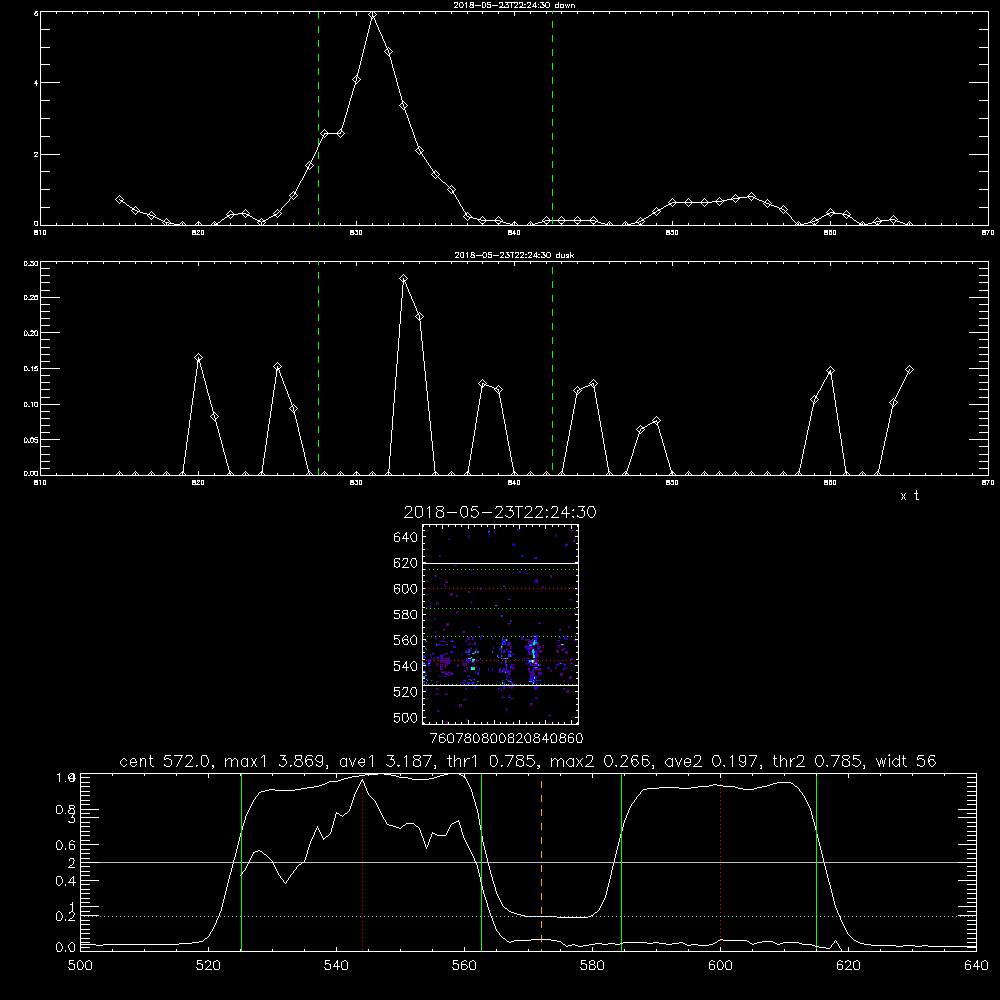The image size is (1000, 1000).
Task: Click the dawn plot title '2018-05-23T22:24:30 dawn'
Action: tap(514, 5)
